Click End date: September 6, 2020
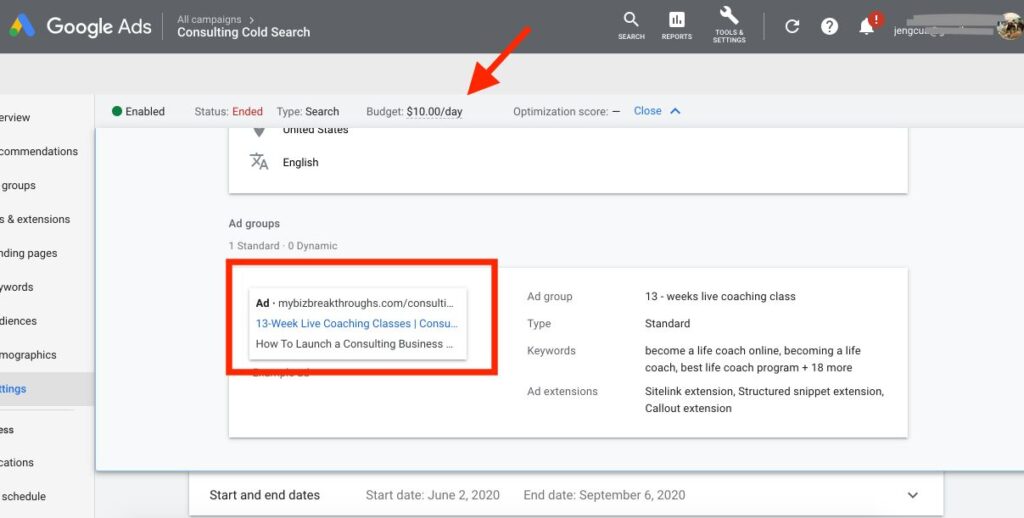The width and height of the screenshot is (1024, 518). click(x=604, y=495)
